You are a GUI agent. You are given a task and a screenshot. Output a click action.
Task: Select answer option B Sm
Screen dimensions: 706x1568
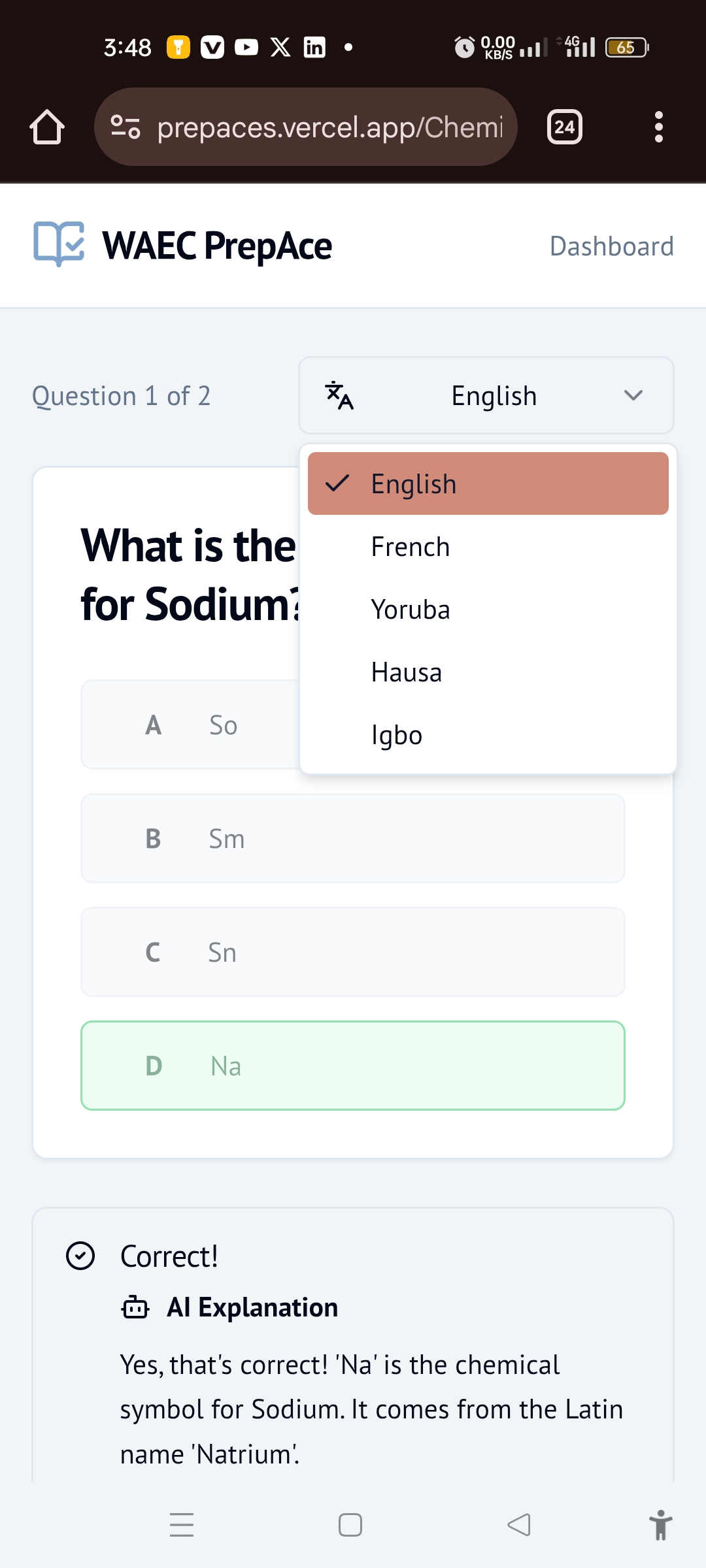pos(353,838)
